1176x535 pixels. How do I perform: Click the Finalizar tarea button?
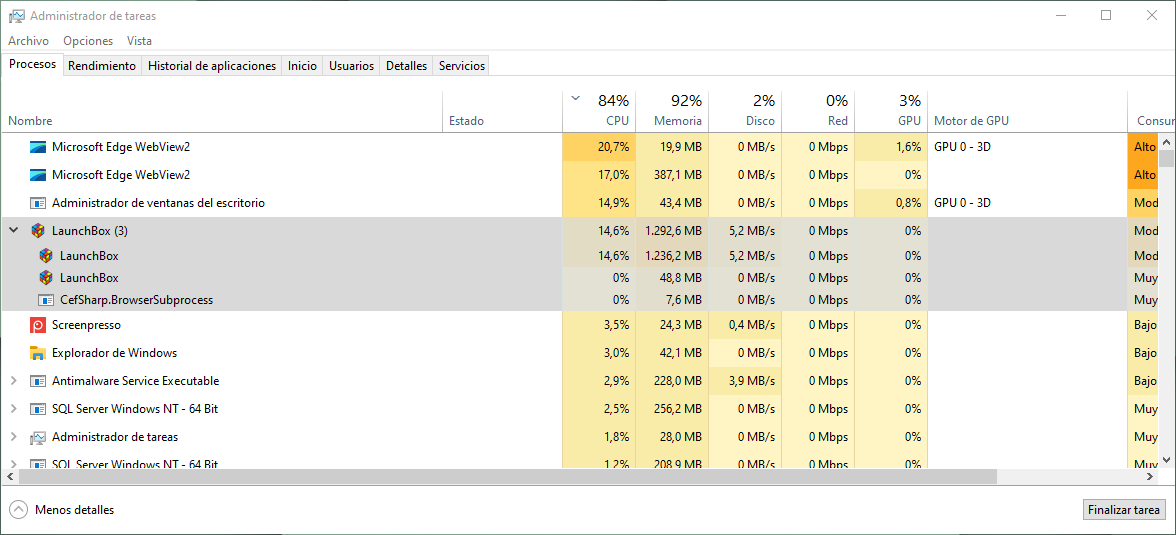click(x=1124, y=509)
